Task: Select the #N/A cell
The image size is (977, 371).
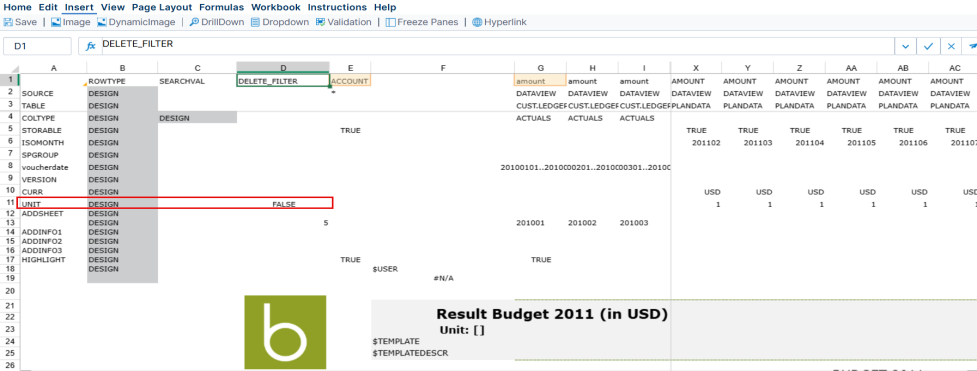Action: tap(443, 278)
